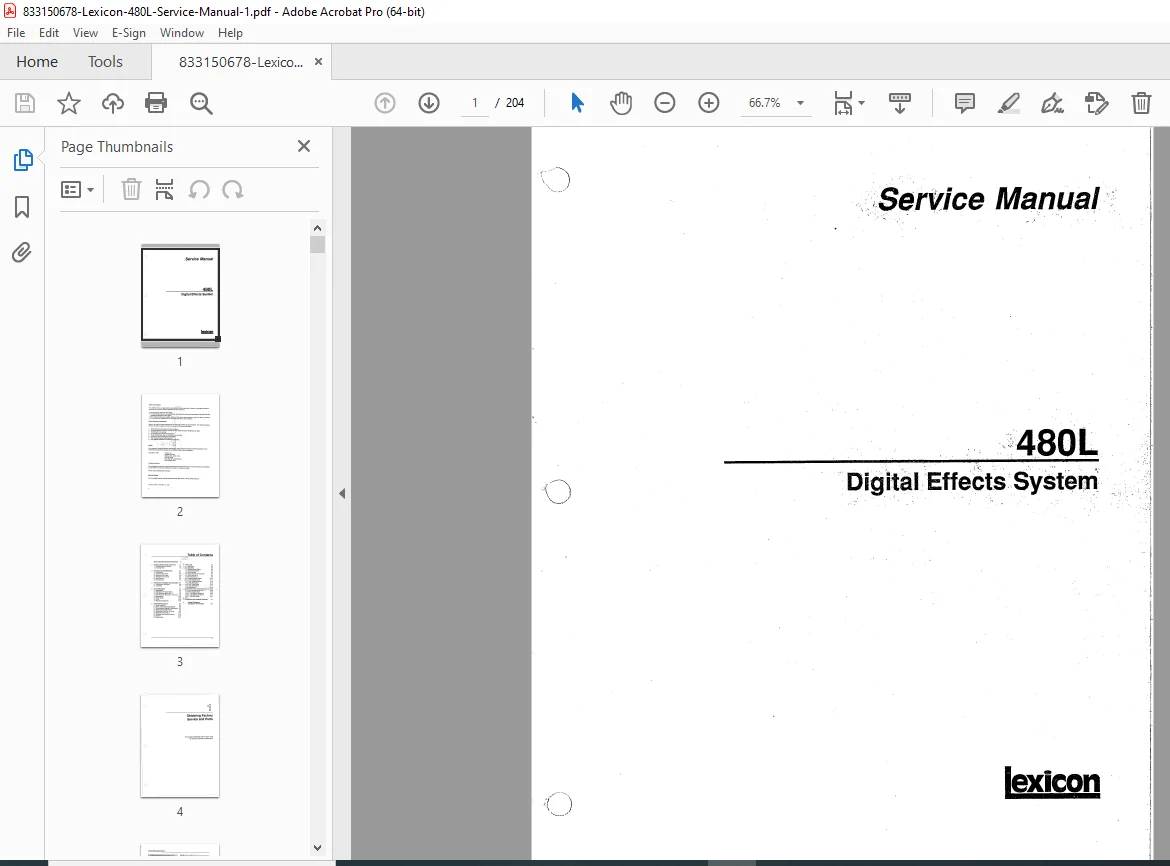Open Find text magnifier icon
Image resolution: width=1170 pixels, height=866 pixels.
coord(201,103)
